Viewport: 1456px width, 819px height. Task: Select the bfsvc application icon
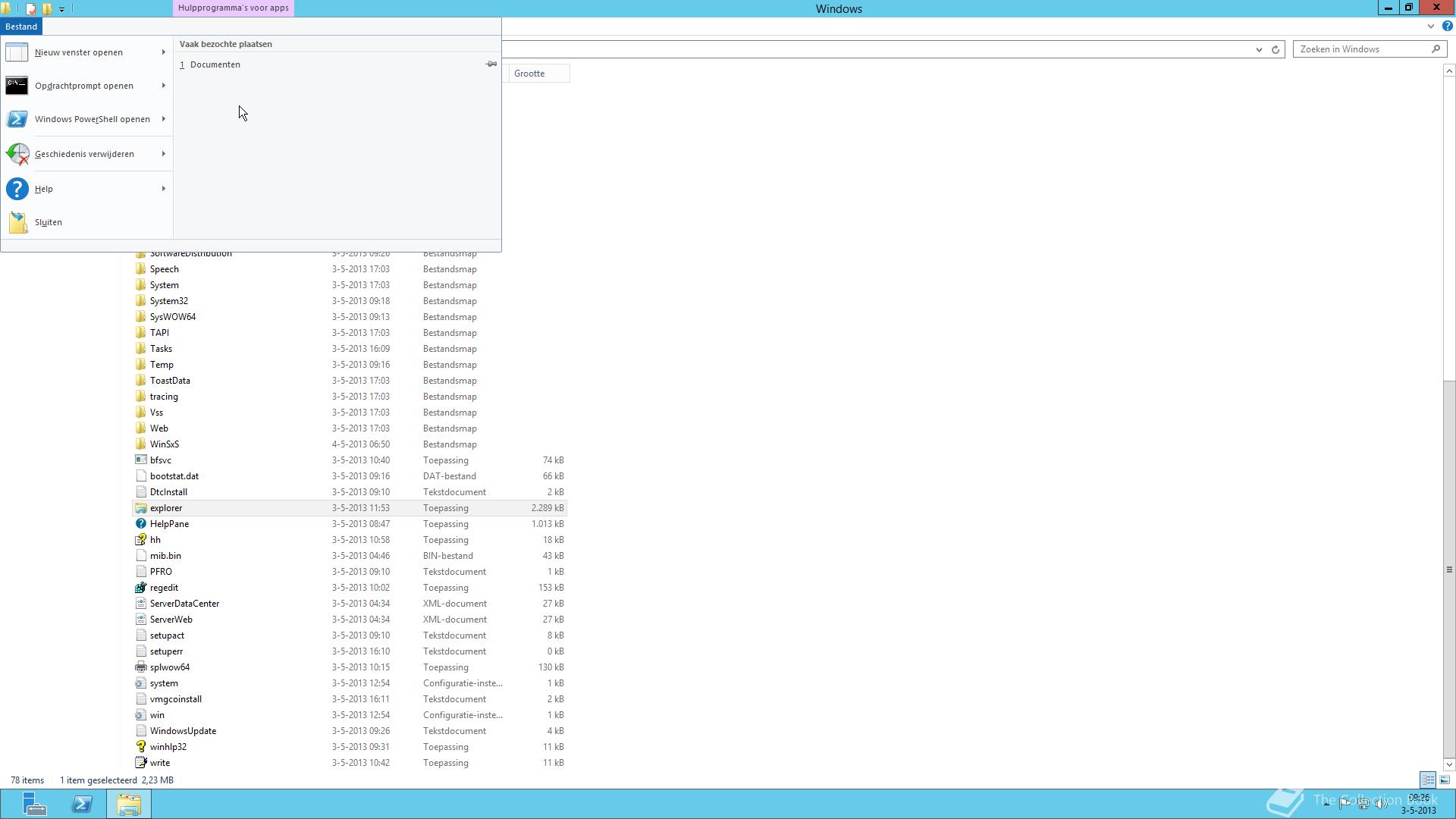point(141,460)
